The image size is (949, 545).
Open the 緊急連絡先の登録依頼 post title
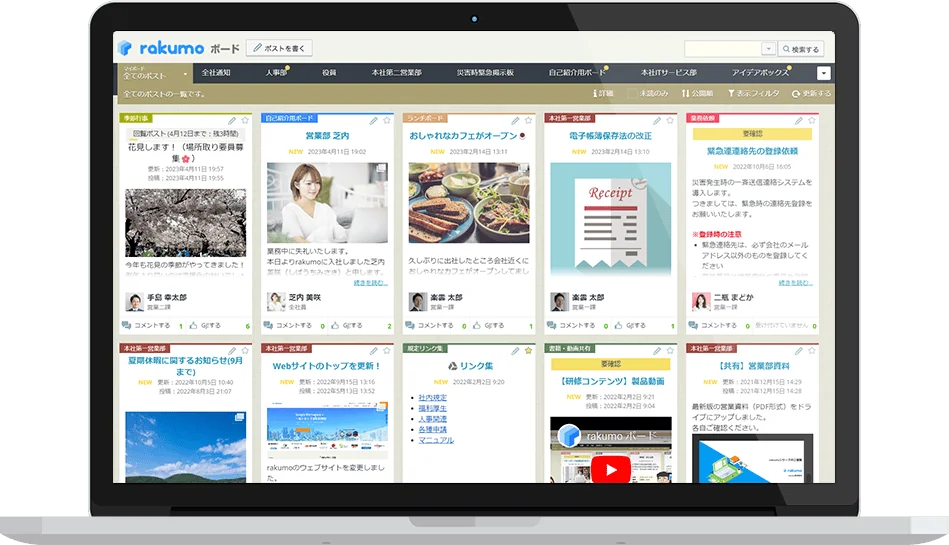752,151
